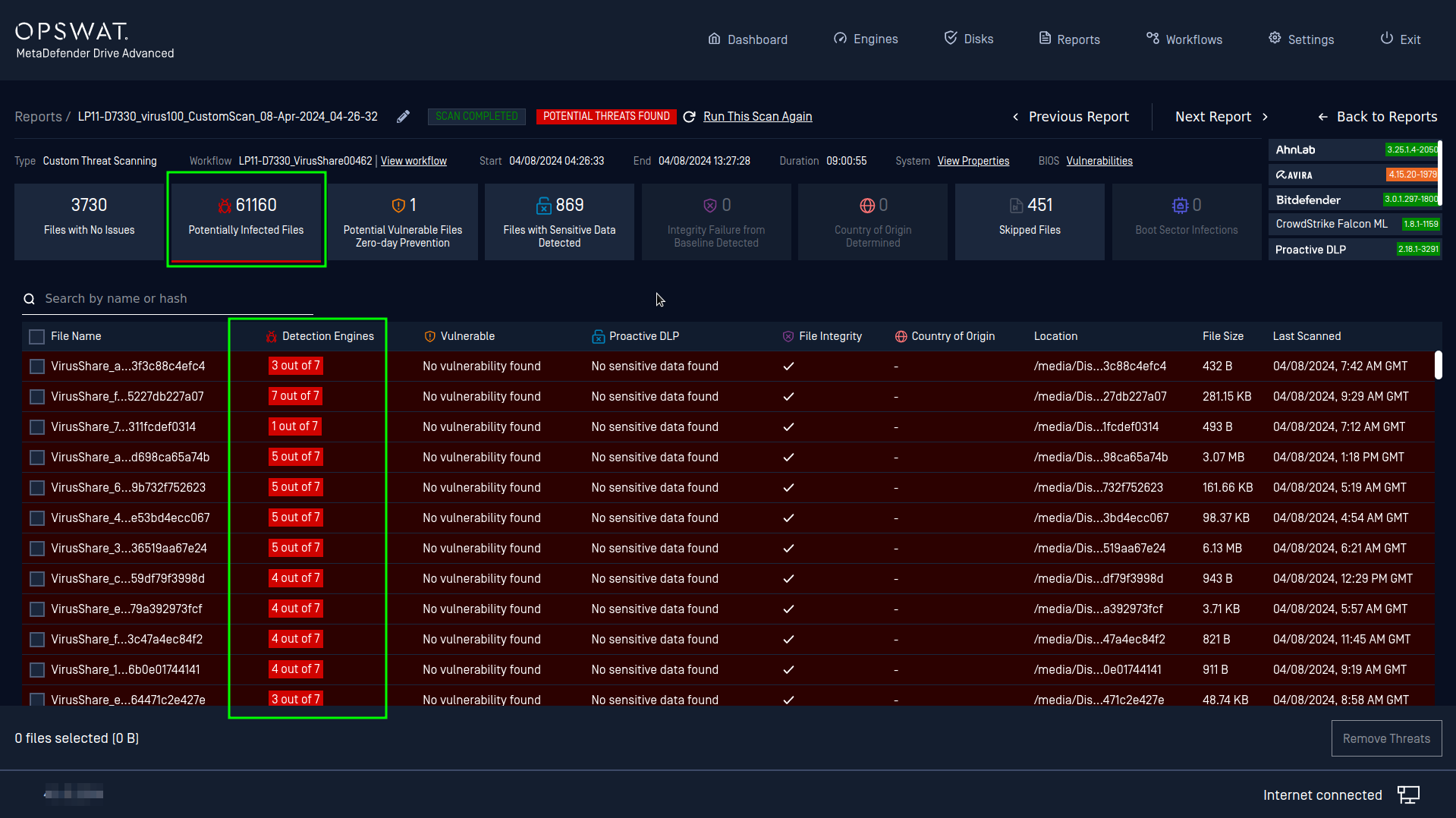The height and width of the screenshot is (818, 1456).
Task: Click the Workflows nodes icon
Action: coord(1153,39)
